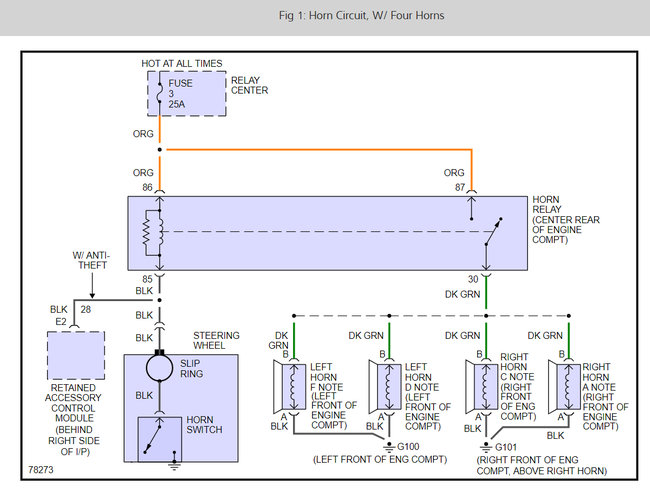Click the BLK label just below terminal 85
650x490 pixels.
(x=144, y=291)
